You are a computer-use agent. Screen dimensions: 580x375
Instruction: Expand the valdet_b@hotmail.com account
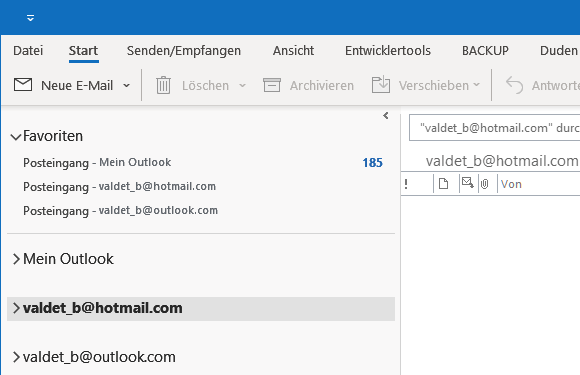tap(16, 308)
